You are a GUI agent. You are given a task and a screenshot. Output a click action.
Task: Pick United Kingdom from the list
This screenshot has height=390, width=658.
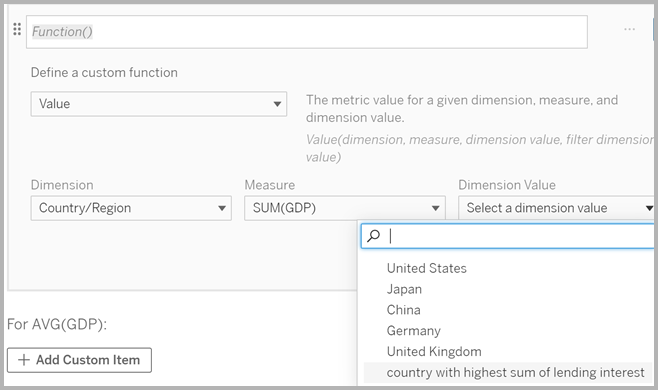point(434,351)
